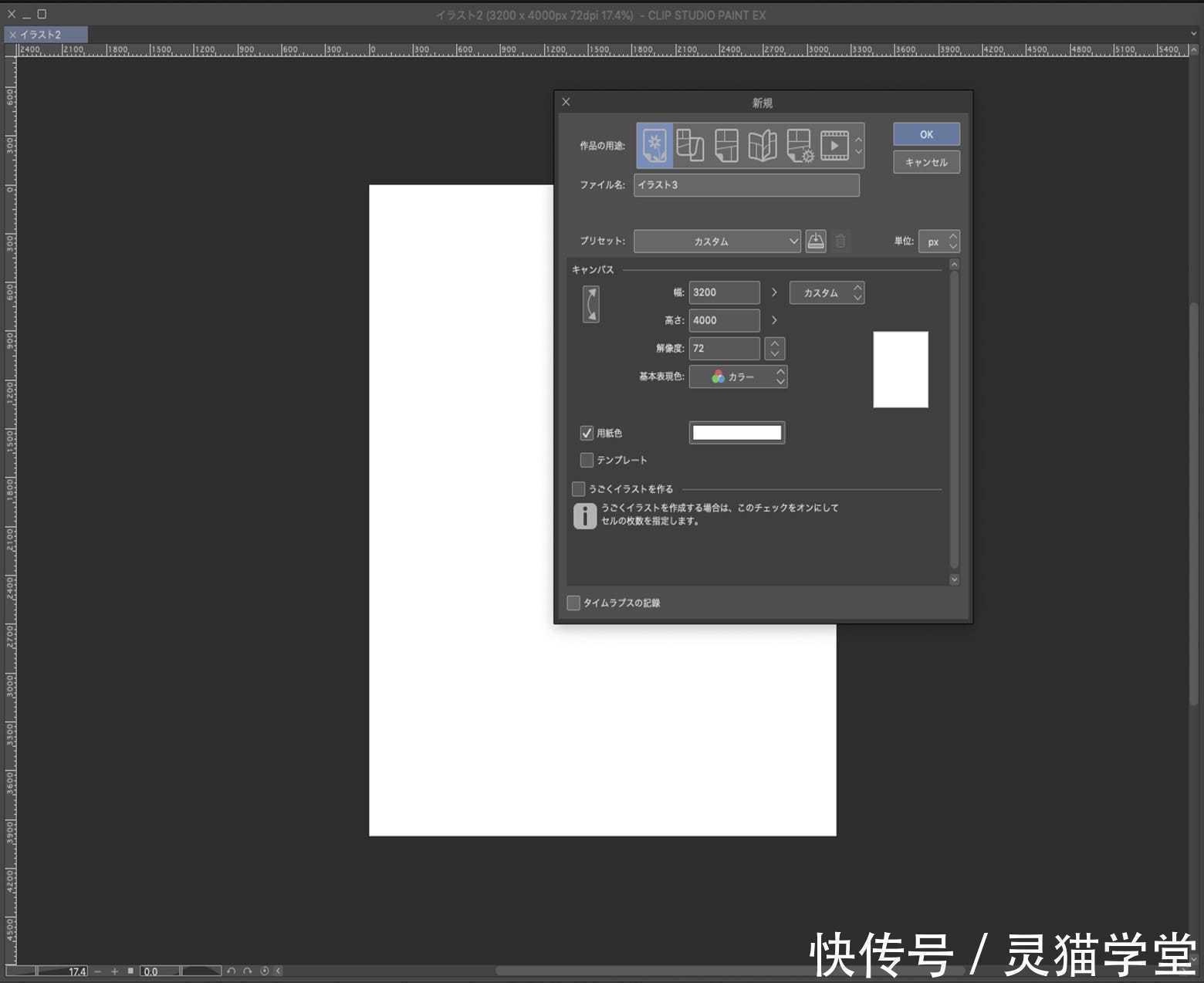Expand the tab list chevron at top right
The image size is (1204, 983).
(1193, 34)
